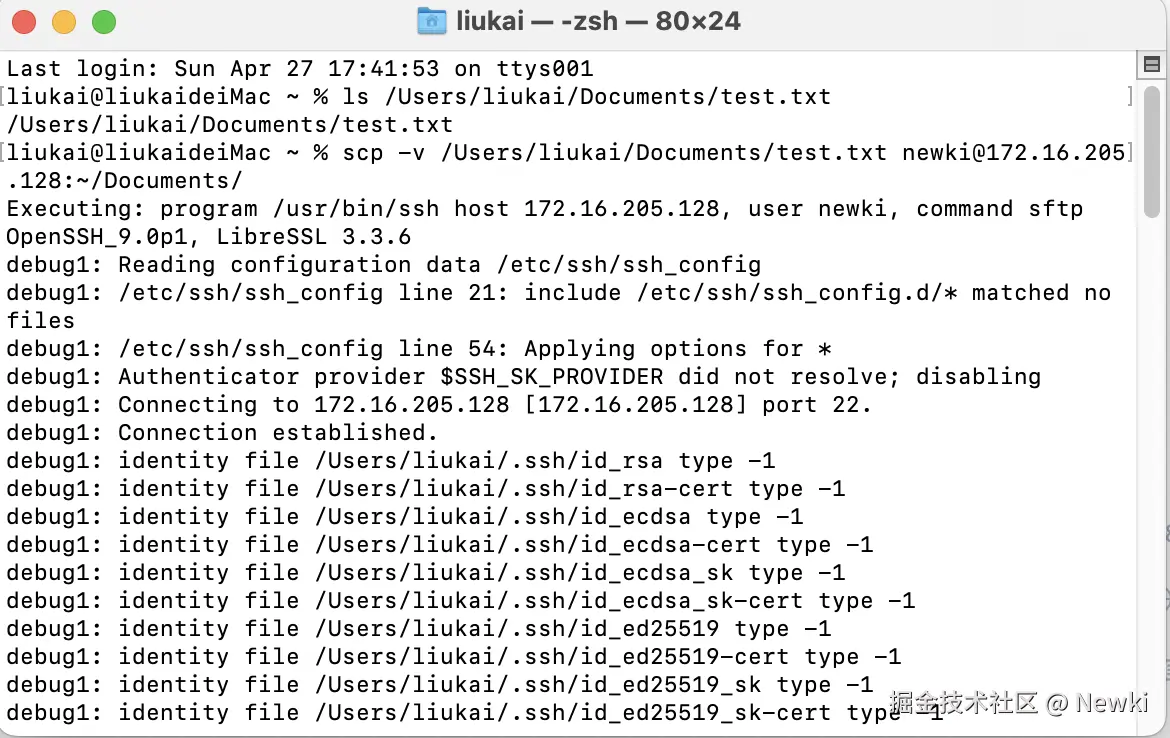The image size is (1170, 738).
Task: Click the 'Reading configuration data' debug line
Action: click(384, 265)
